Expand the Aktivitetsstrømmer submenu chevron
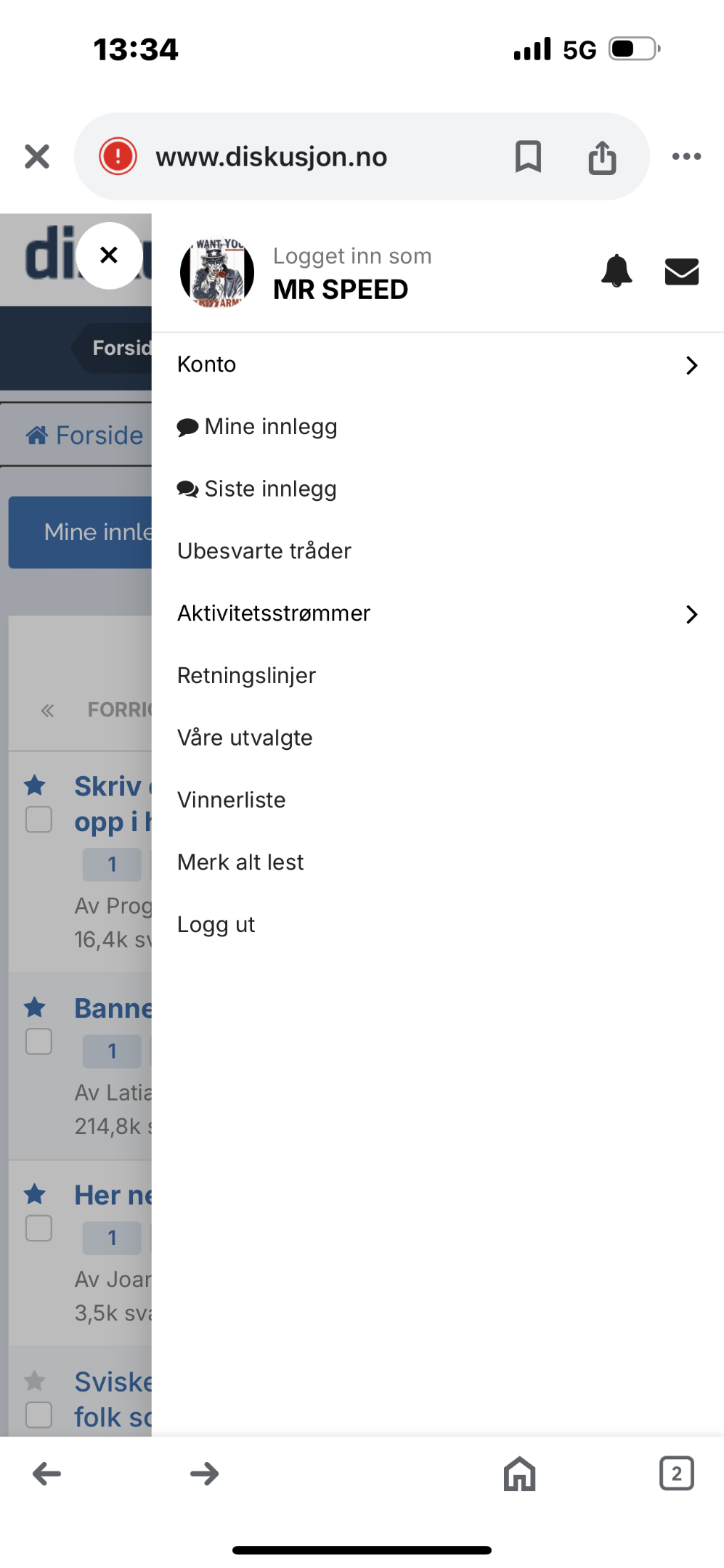 (691, 614)
